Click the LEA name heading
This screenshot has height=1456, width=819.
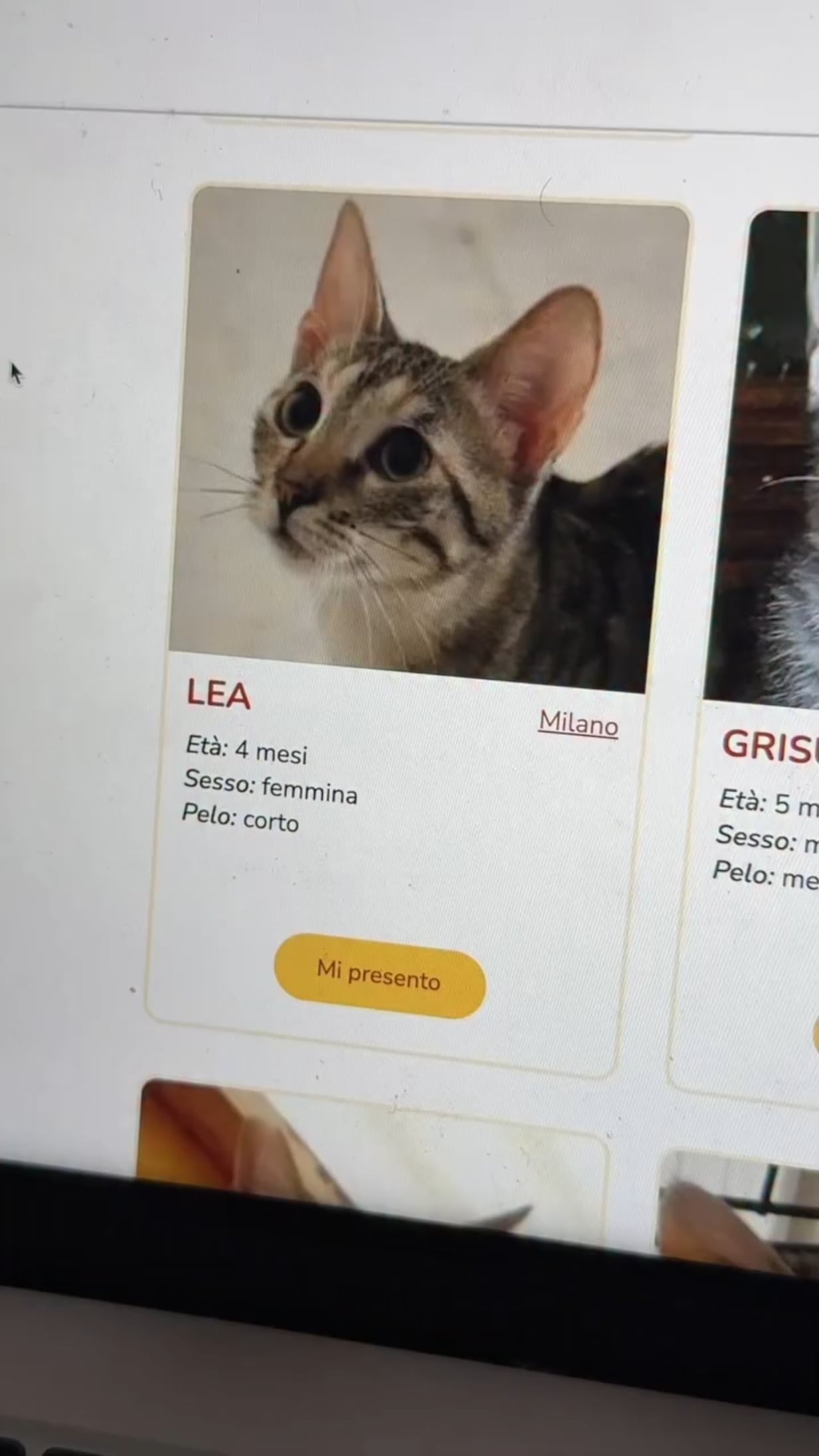point(219,694)
